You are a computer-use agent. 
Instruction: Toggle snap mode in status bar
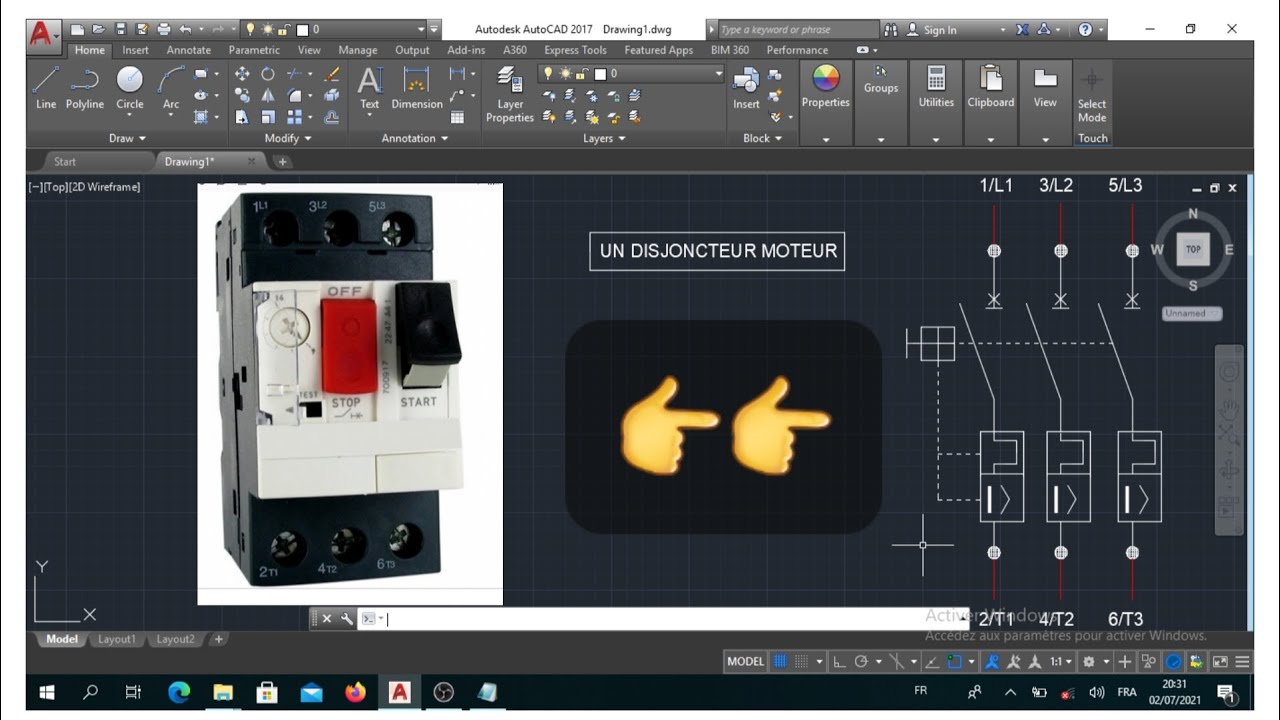coord(803,661)
